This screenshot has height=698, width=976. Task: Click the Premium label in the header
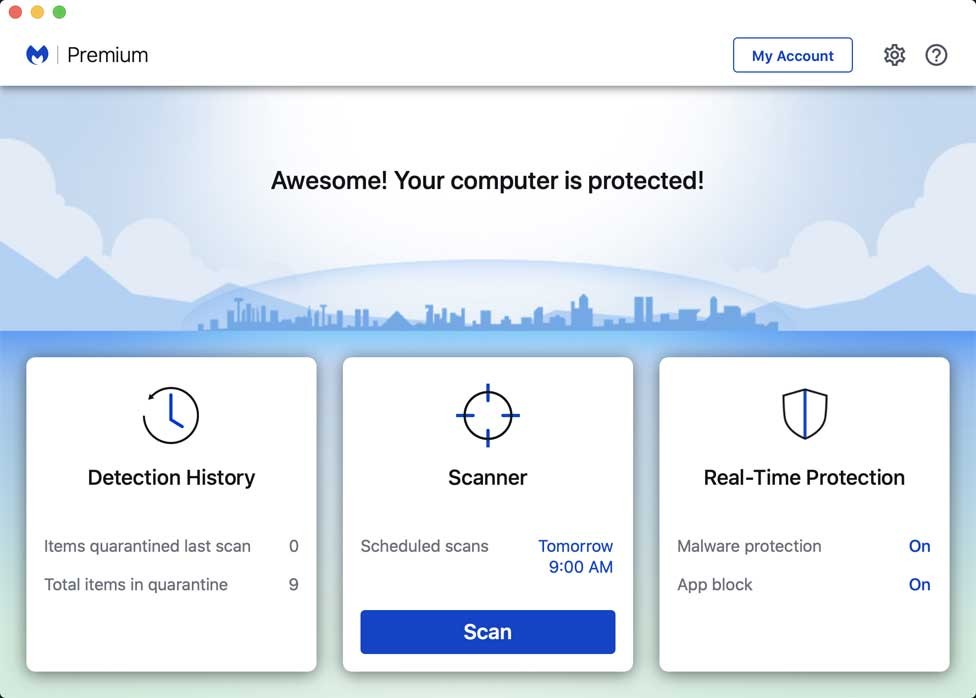pyautogui.click(x=106, y=55)
